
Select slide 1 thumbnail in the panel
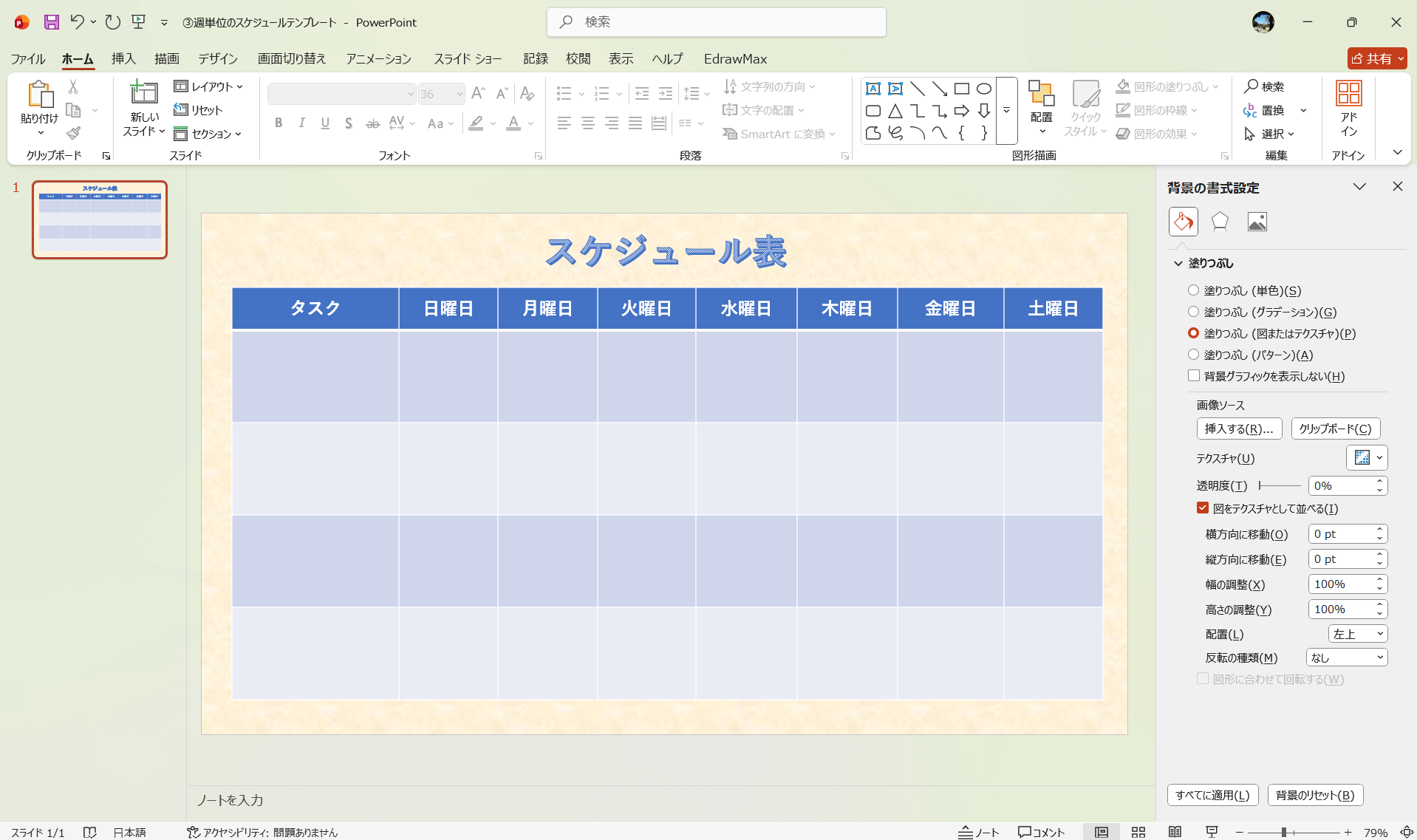(99, 219)
